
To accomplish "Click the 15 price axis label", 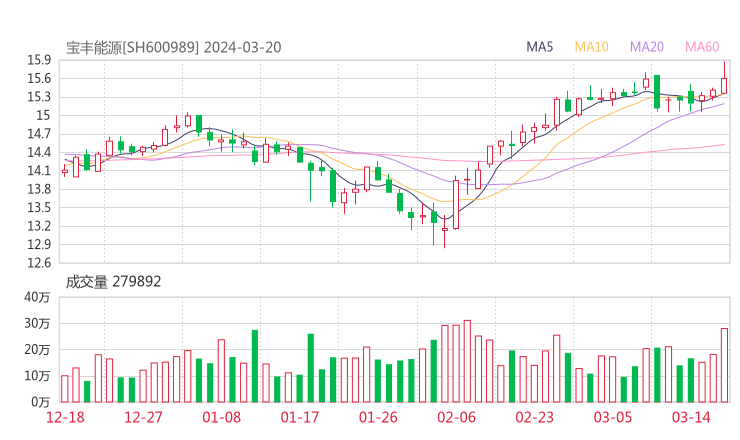I will click(43, 116).
